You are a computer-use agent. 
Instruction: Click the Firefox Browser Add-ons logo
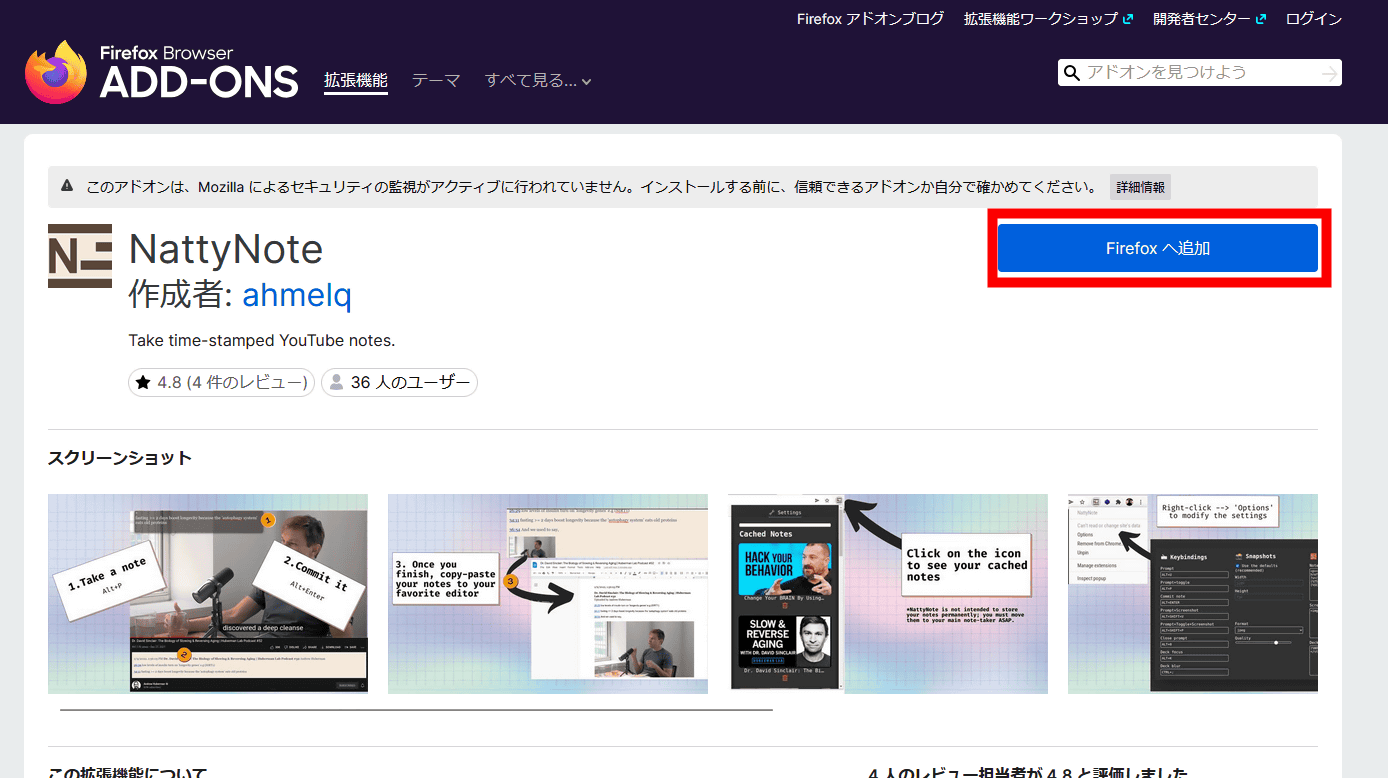162,72
